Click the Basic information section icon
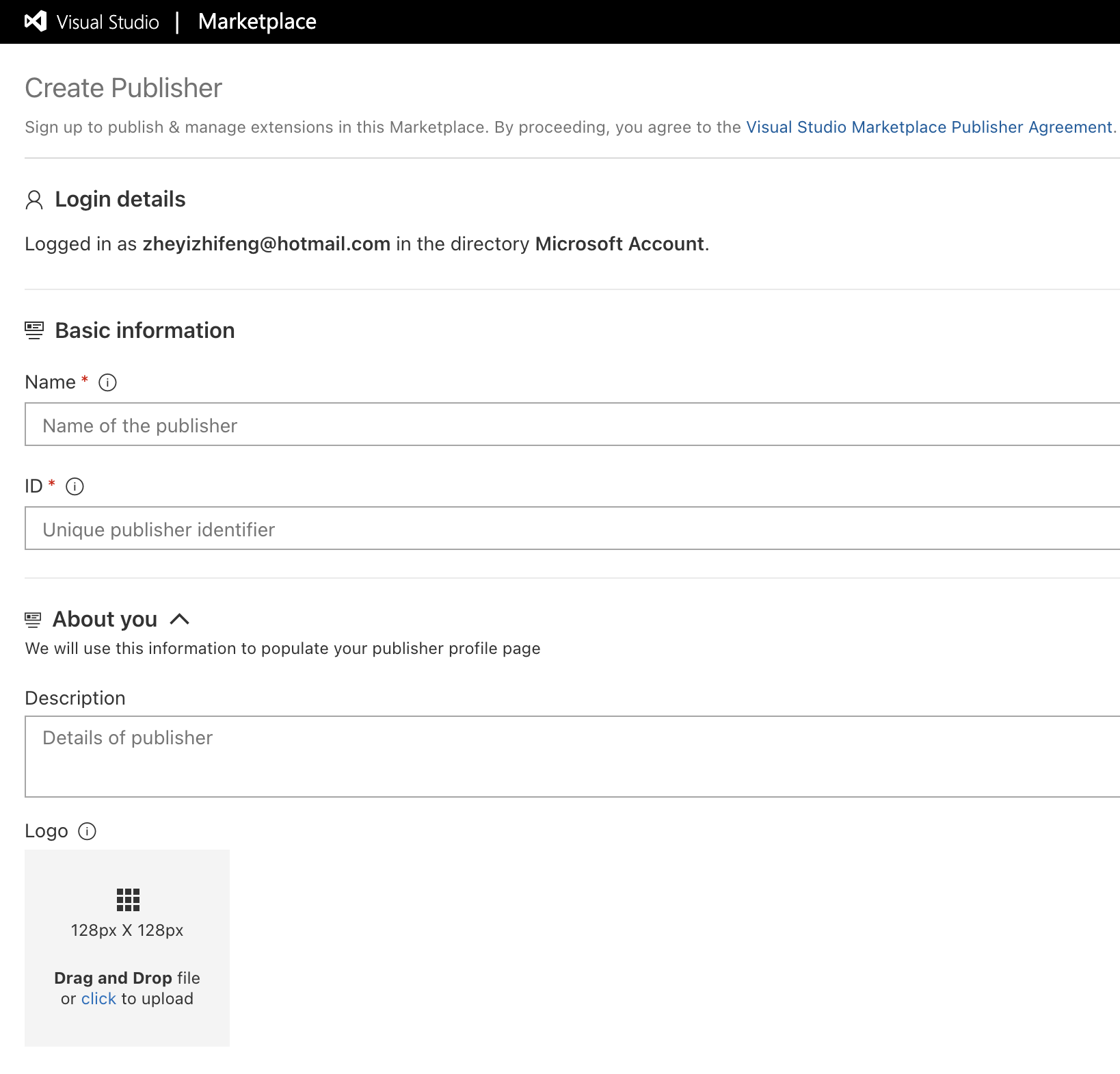This screenshot has height=1074, width=1120. 34,330
